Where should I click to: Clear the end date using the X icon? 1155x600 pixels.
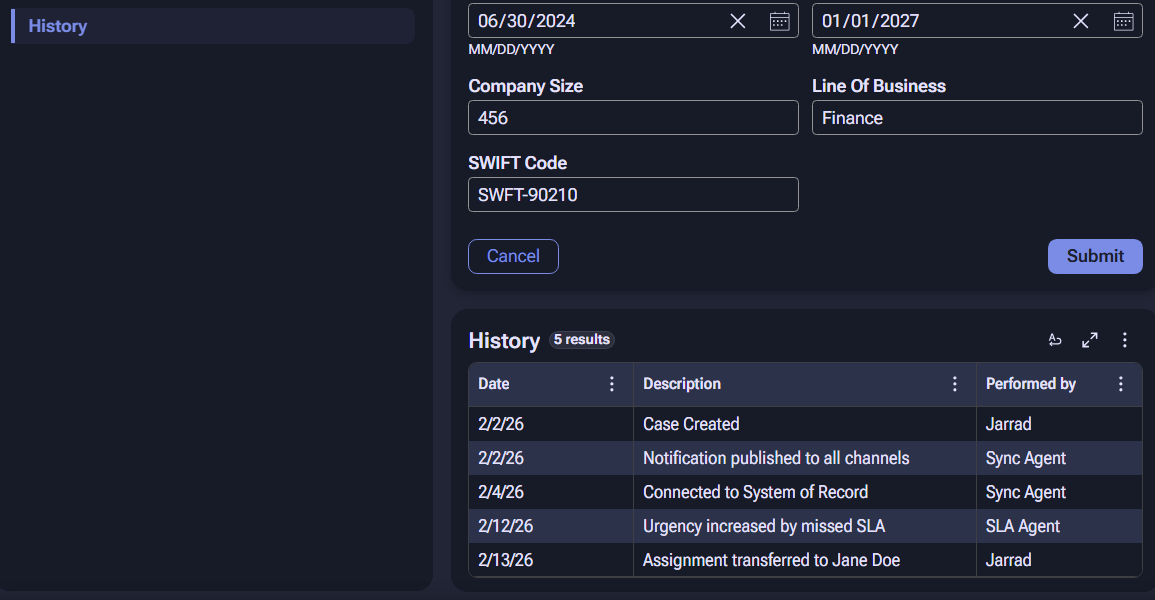[1081, 20]
